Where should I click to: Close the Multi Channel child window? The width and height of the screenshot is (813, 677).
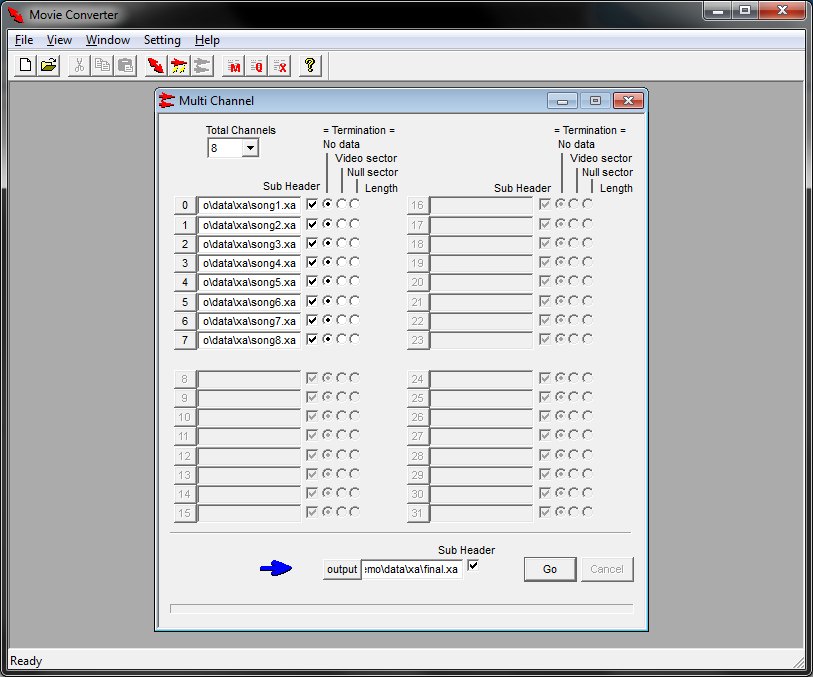pos(628,101)
